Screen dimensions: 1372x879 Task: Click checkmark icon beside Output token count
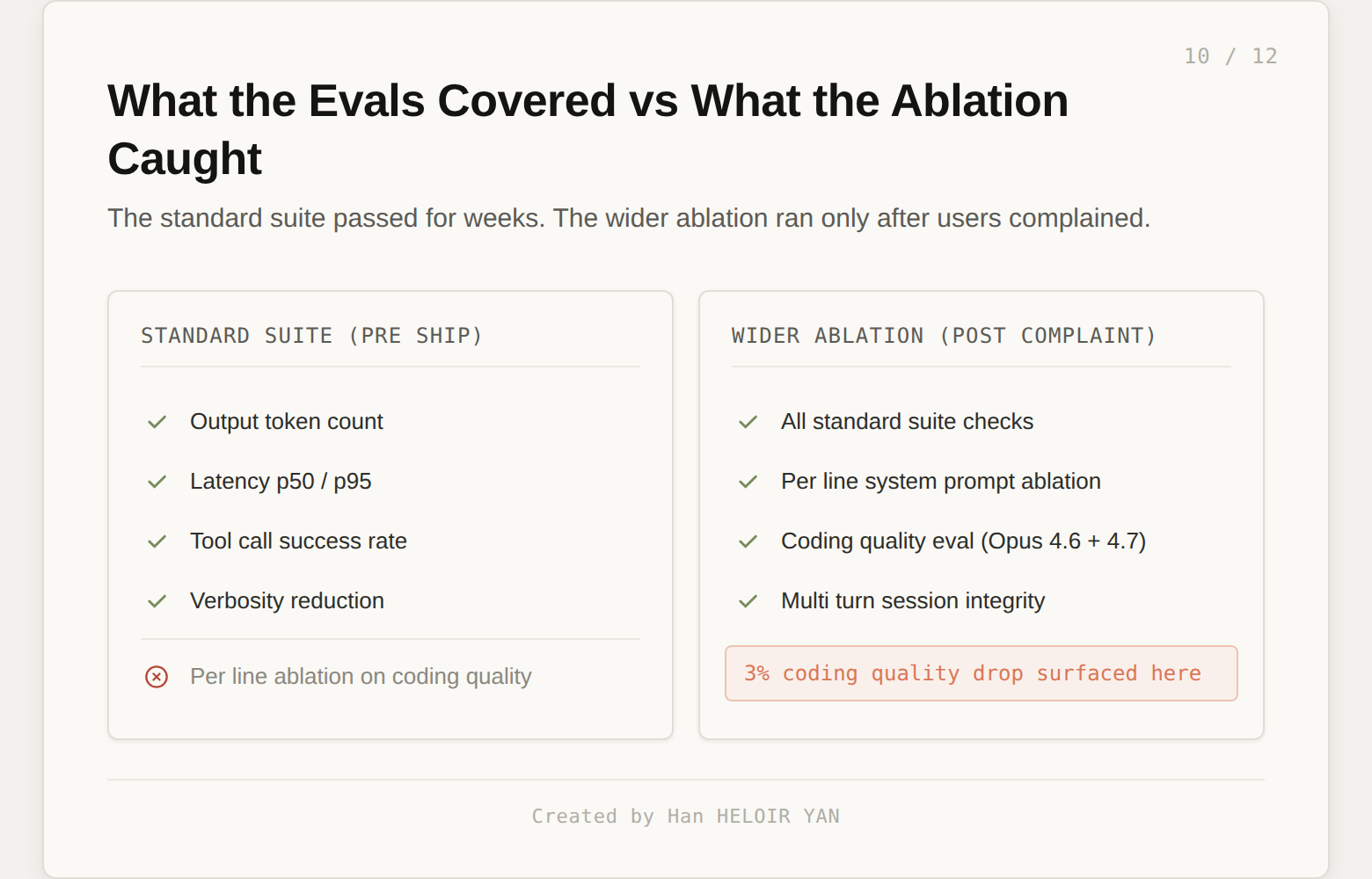pyautogui.click(x=157, y=422)
